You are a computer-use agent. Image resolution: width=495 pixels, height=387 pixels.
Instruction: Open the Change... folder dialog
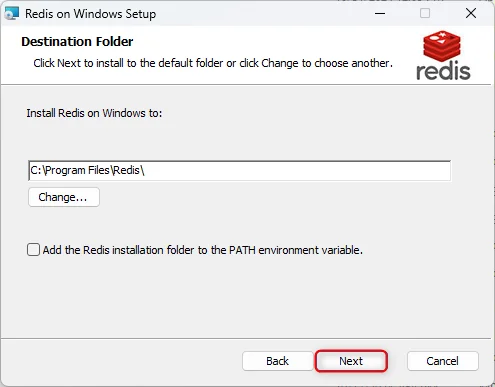click(64, 197)
